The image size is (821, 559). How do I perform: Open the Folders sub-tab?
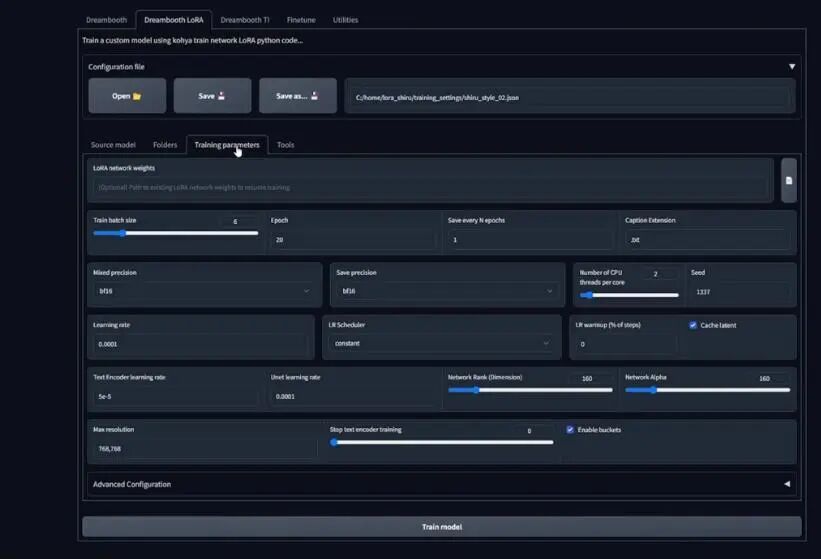tap(165, 145)
